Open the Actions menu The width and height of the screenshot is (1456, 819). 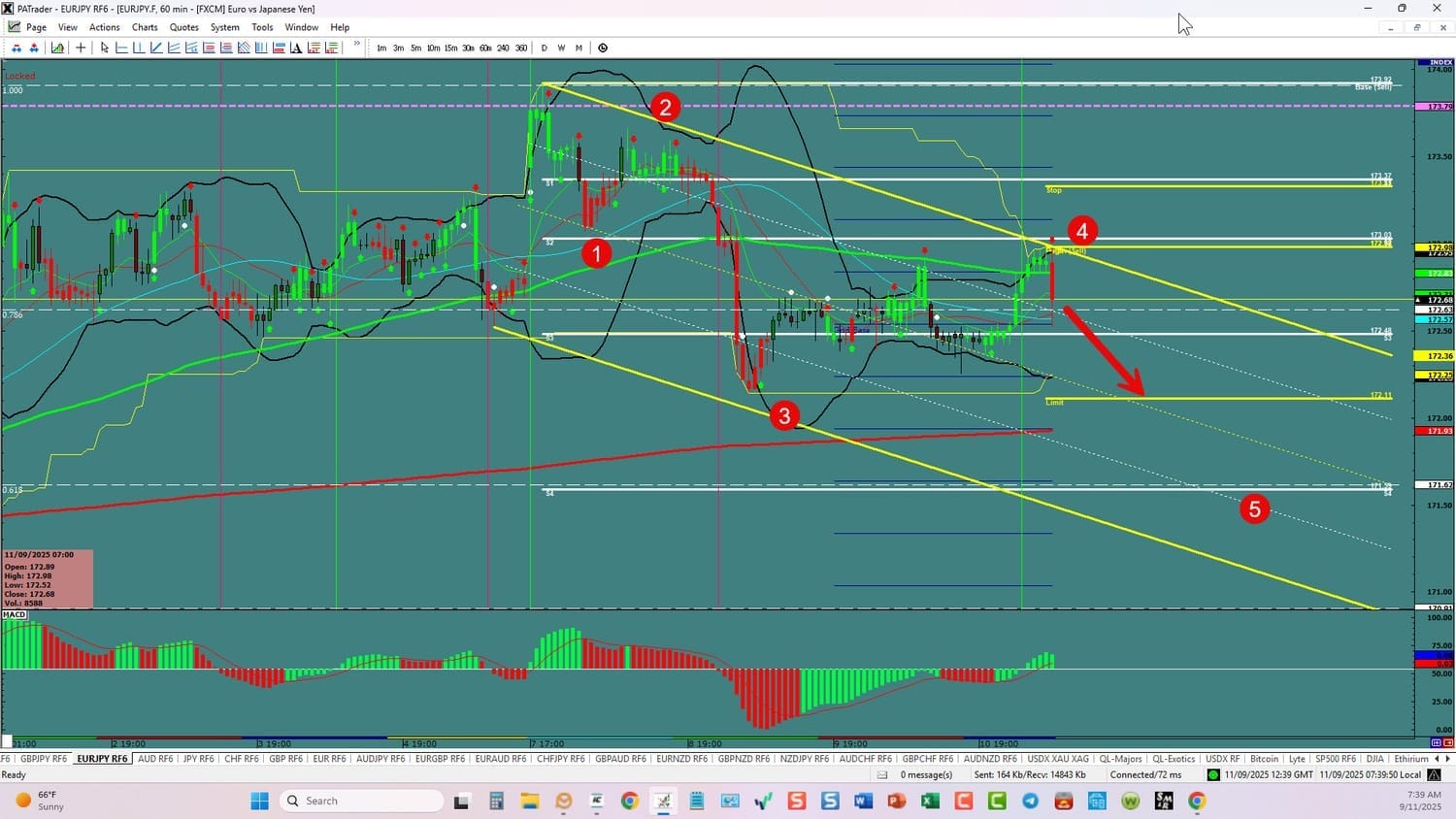(105, 27)
